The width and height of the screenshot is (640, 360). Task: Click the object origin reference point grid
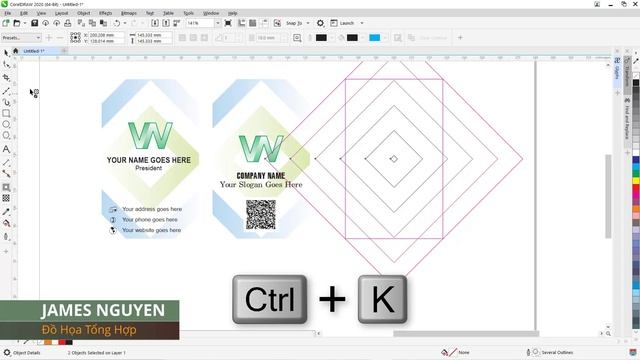tap(75, 38)
